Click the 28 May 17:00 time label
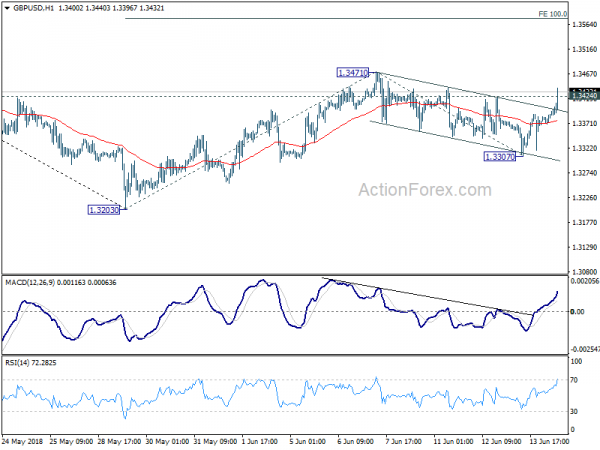This screenshot has height=450, width=600. 119,441
